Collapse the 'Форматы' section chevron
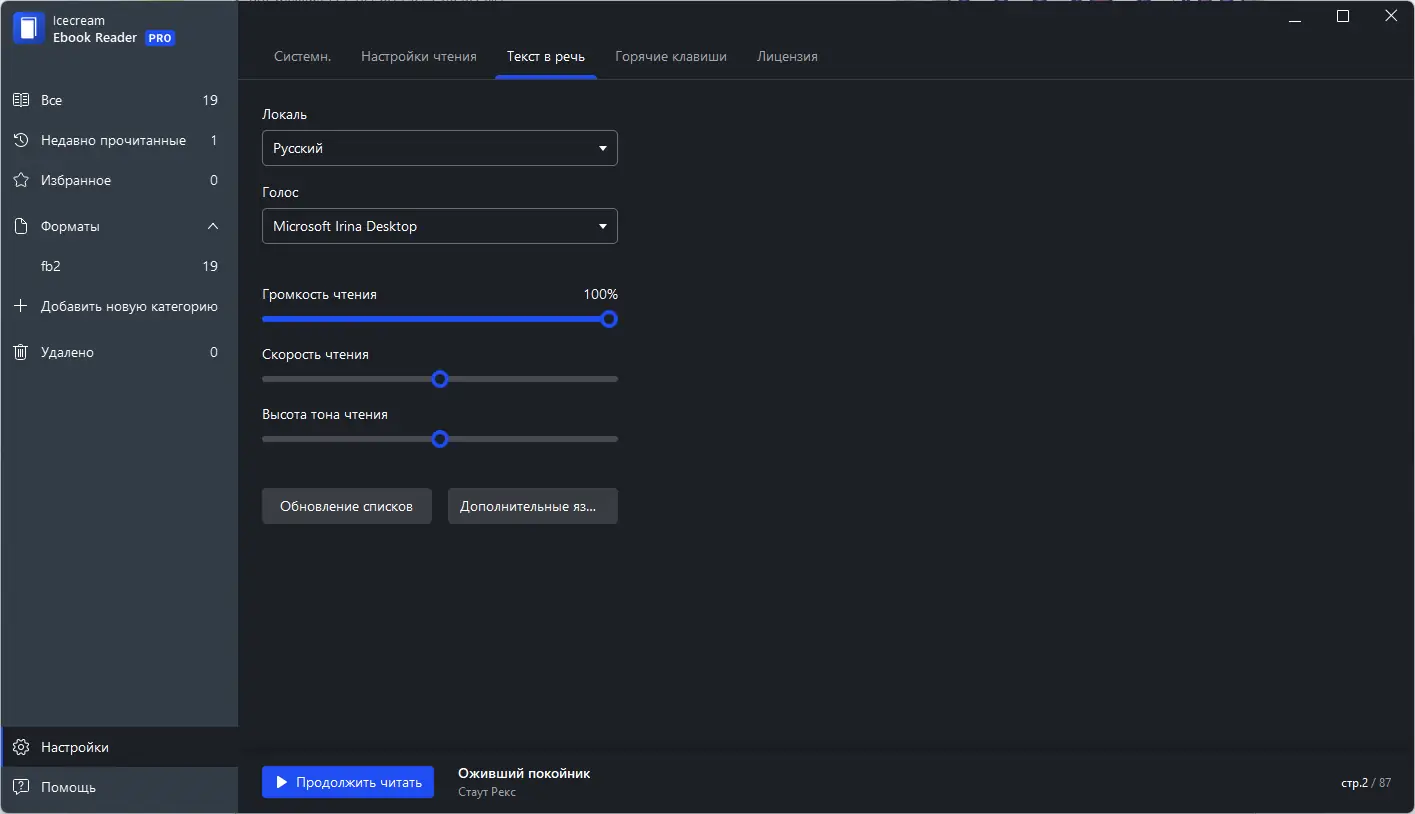Viewport: 1415px width, 814px height. click(x=213, y=227)
